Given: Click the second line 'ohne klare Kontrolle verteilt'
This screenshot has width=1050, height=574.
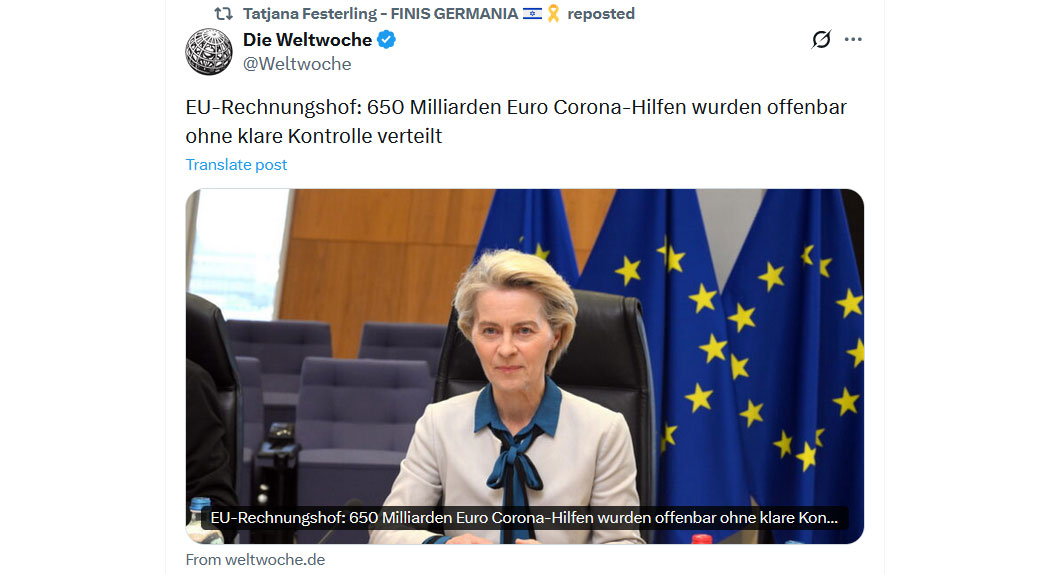Looking at the screenshot, I should pos(314,136).
